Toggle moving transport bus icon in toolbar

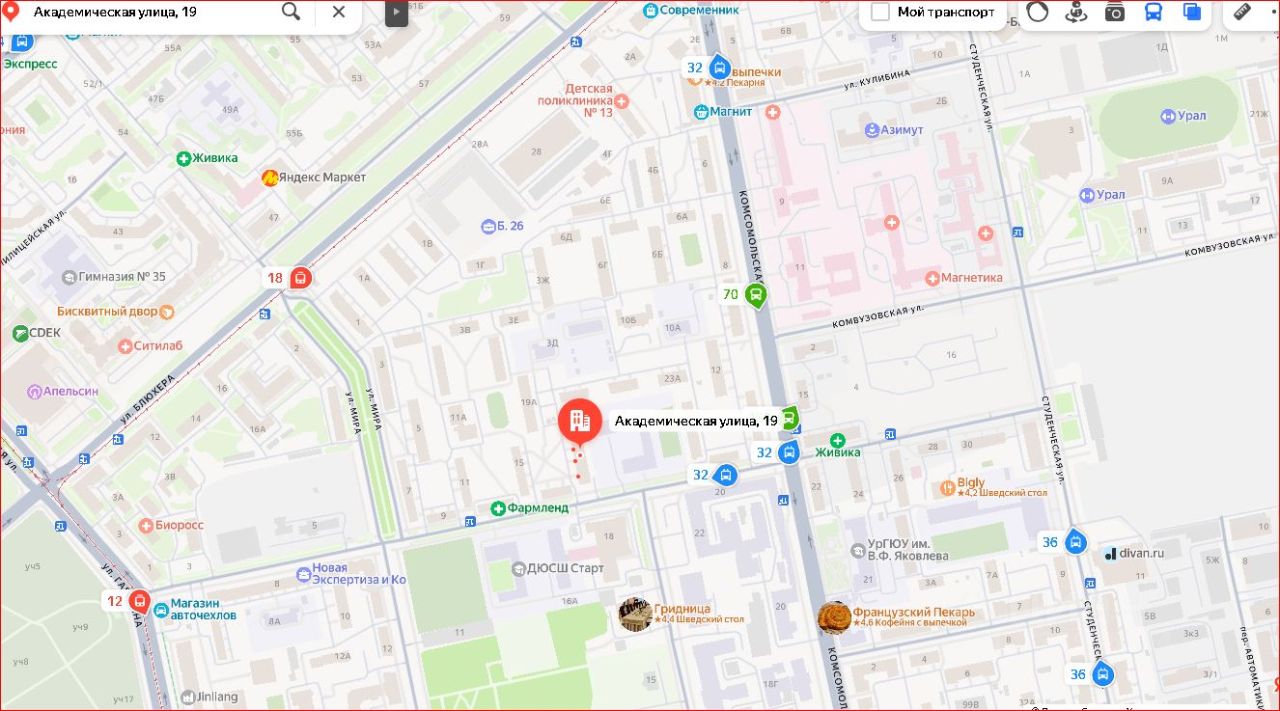(1153, 12)
